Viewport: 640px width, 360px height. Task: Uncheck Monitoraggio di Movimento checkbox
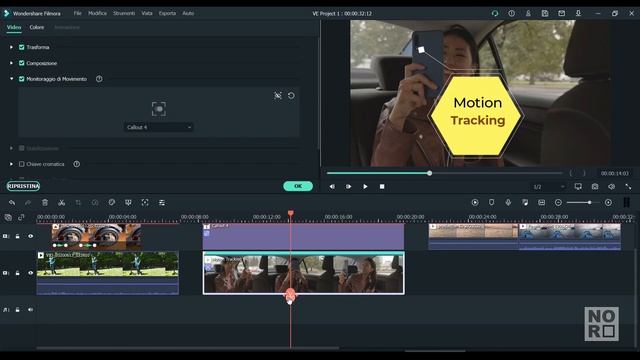click(22, 79)
